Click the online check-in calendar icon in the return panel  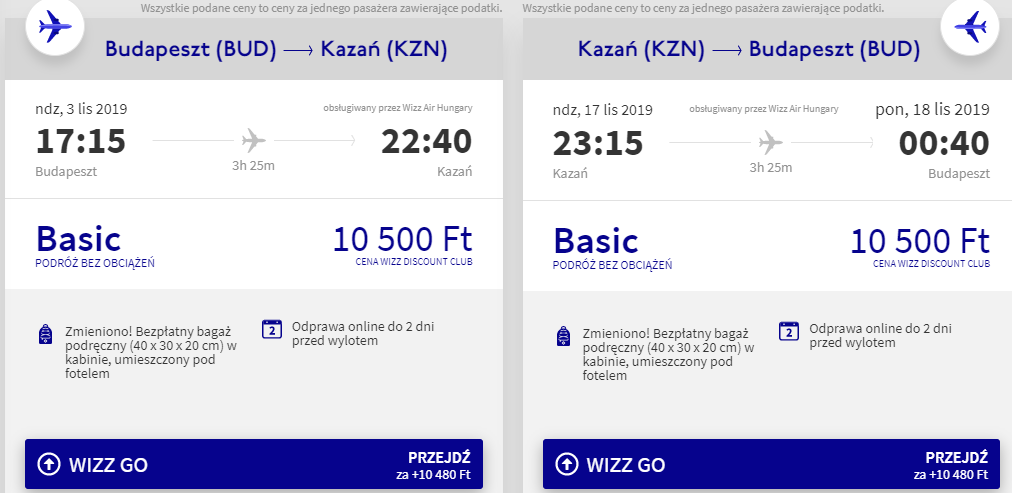tap(789, 330)
